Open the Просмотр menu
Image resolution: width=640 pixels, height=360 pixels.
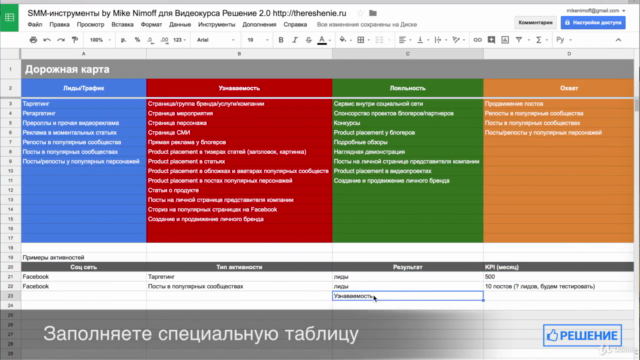tap(90, 24)
